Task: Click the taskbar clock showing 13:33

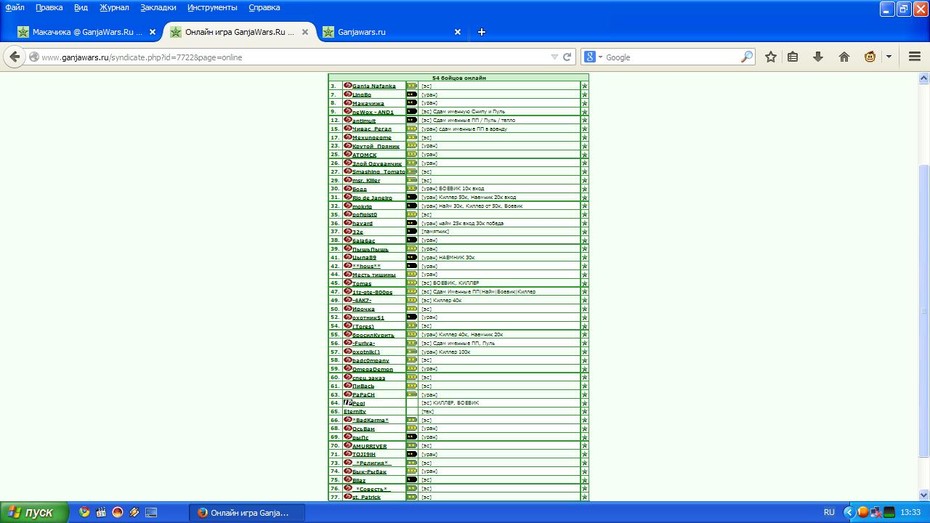Action: (910, 512)
